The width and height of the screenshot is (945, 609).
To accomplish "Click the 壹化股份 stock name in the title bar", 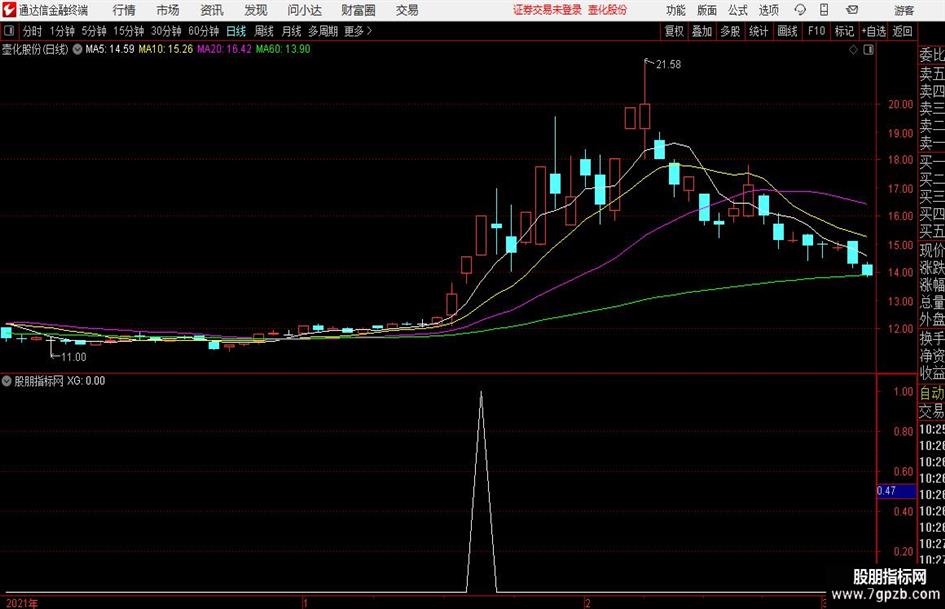I will (x=608, y=10).
